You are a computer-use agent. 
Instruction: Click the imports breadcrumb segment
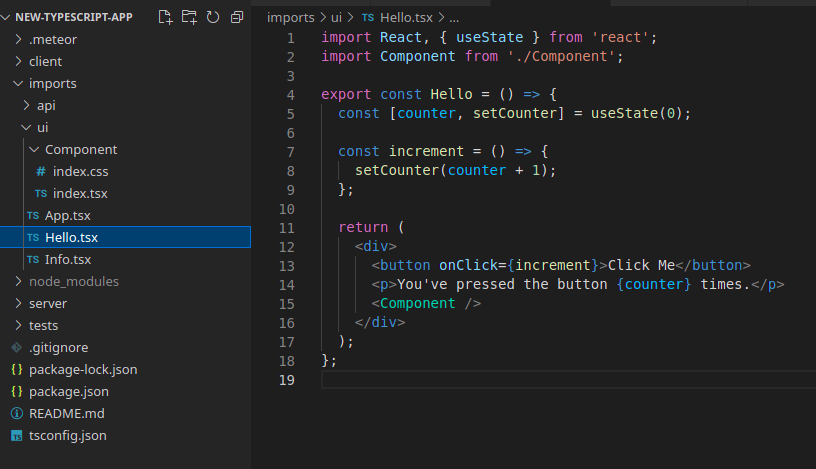290,18
